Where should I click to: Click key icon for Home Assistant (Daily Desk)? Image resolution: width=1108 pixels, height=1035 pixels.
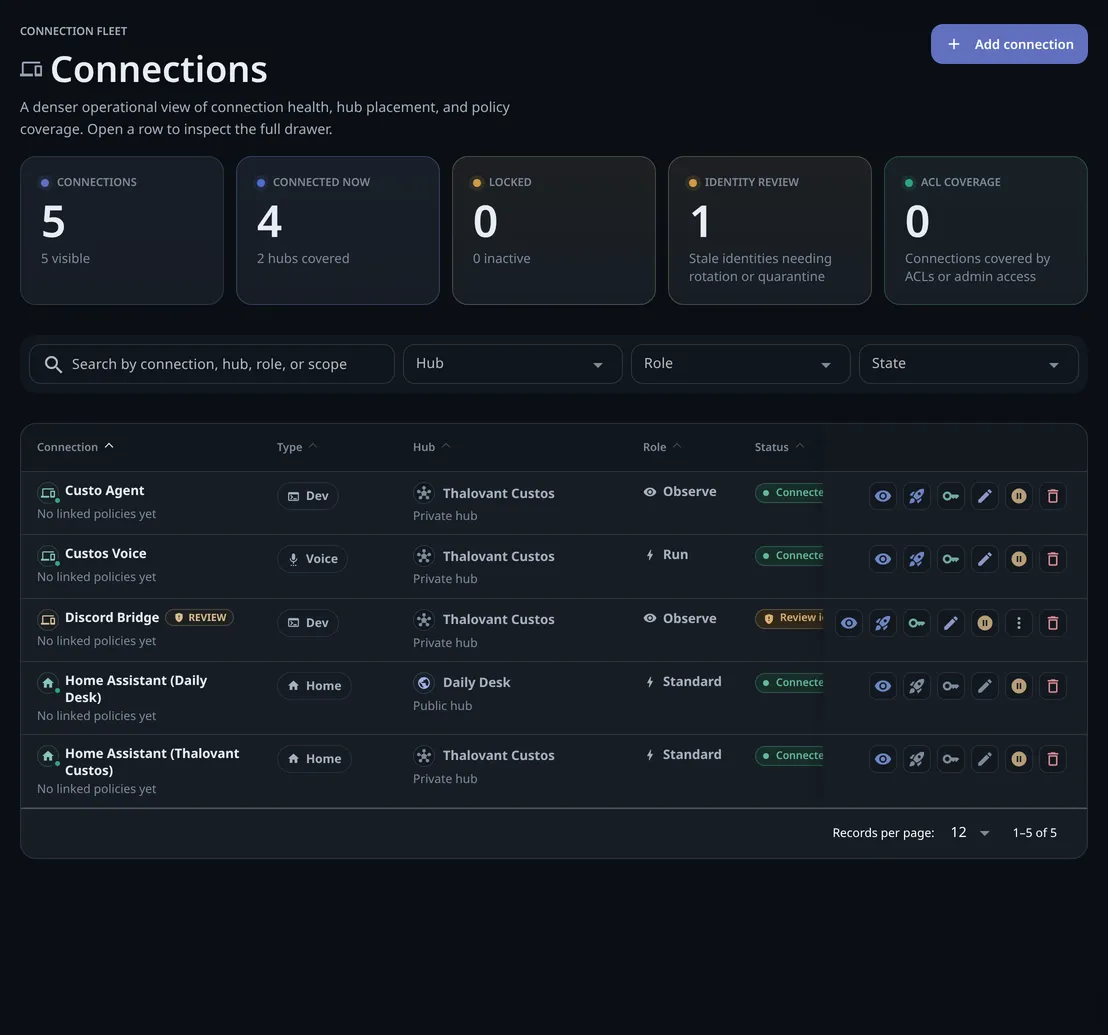click(x=950, y=686)
